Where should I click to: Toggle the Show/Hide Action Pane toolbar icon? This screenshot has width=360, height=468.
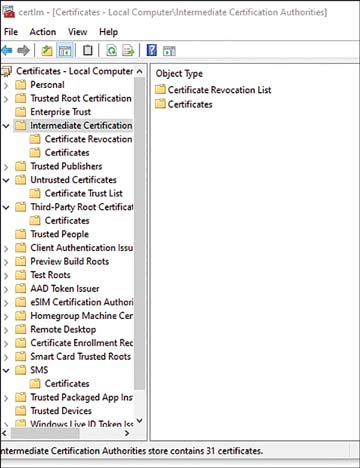tap(169, 51)
